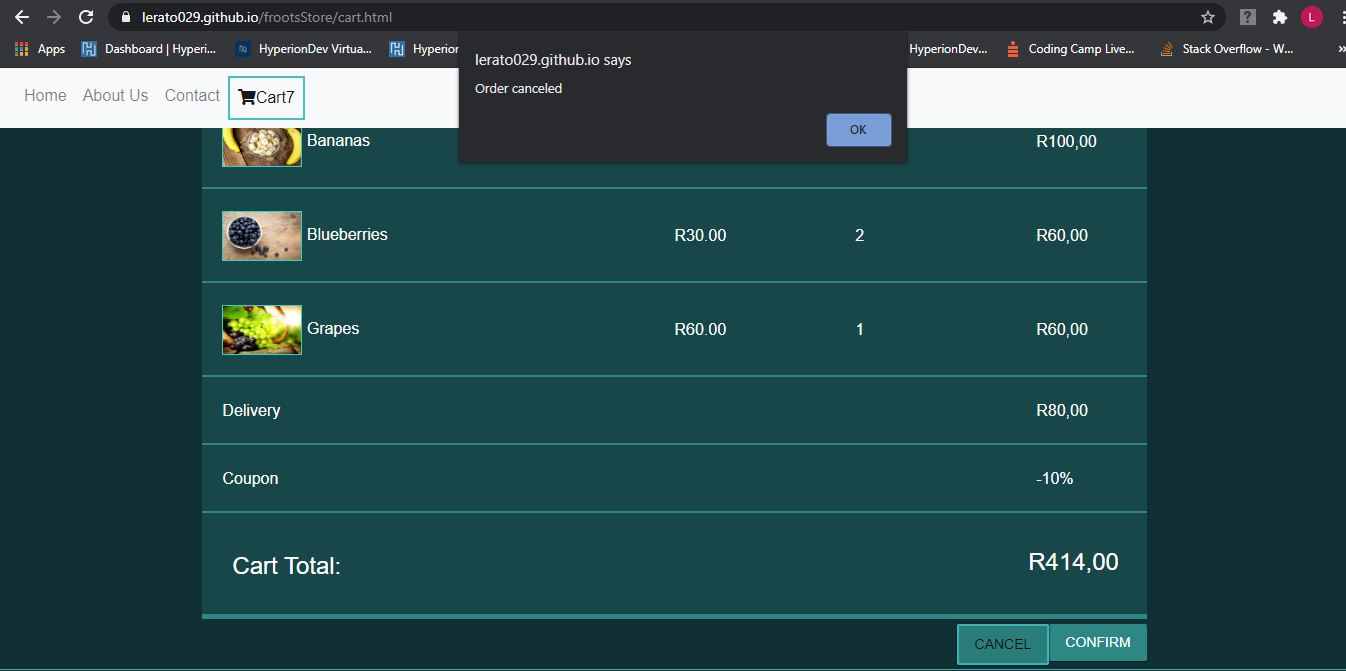
Task: Click the Grapes product thumbnail
Action: tap(261, 329)
